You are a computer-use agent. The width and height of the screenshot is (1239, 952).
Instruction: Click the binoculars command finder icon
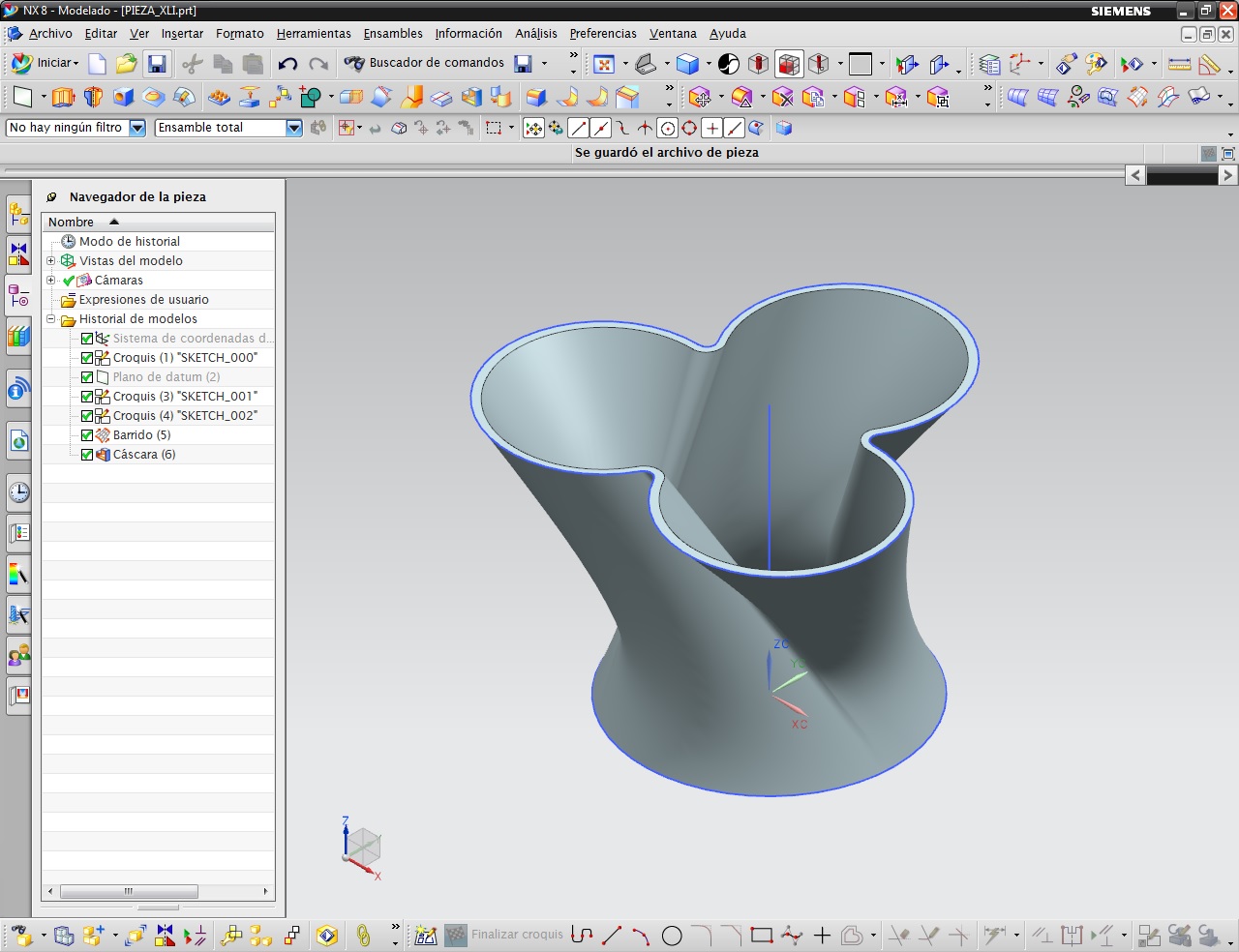pyautogui.click(x=354, y=64)
